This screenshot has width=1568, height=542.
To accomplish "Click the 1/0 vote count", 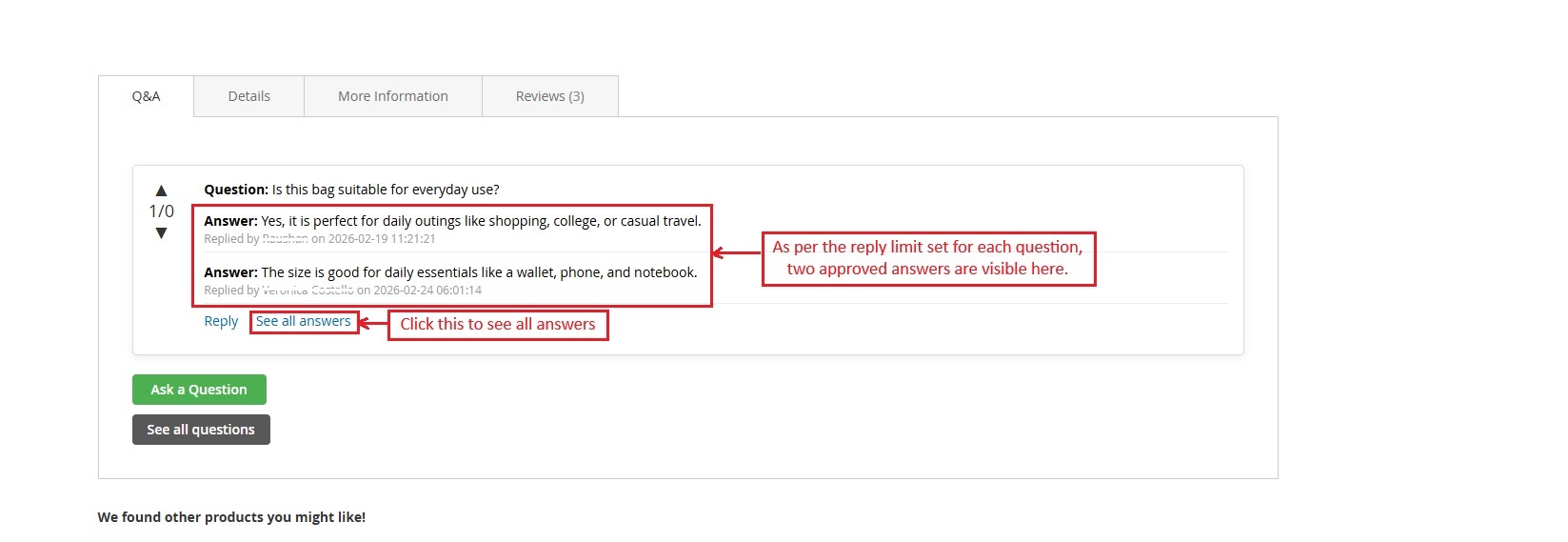I will [x=161, y=211].
